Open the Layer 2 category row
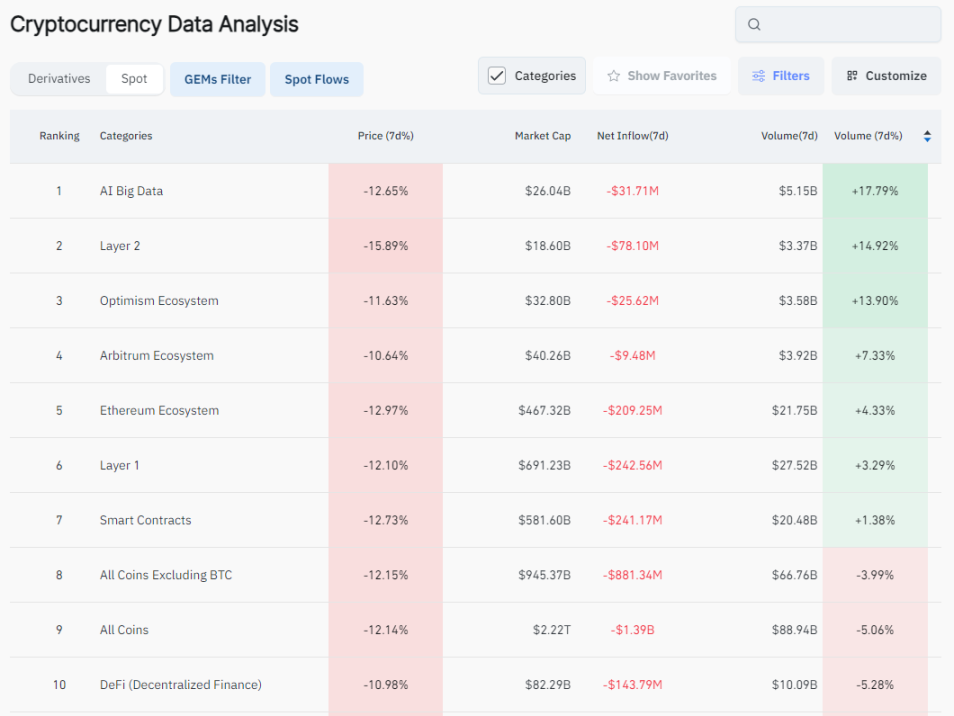The width and height of the screenshot is (954, 716). tap(120, 246)
